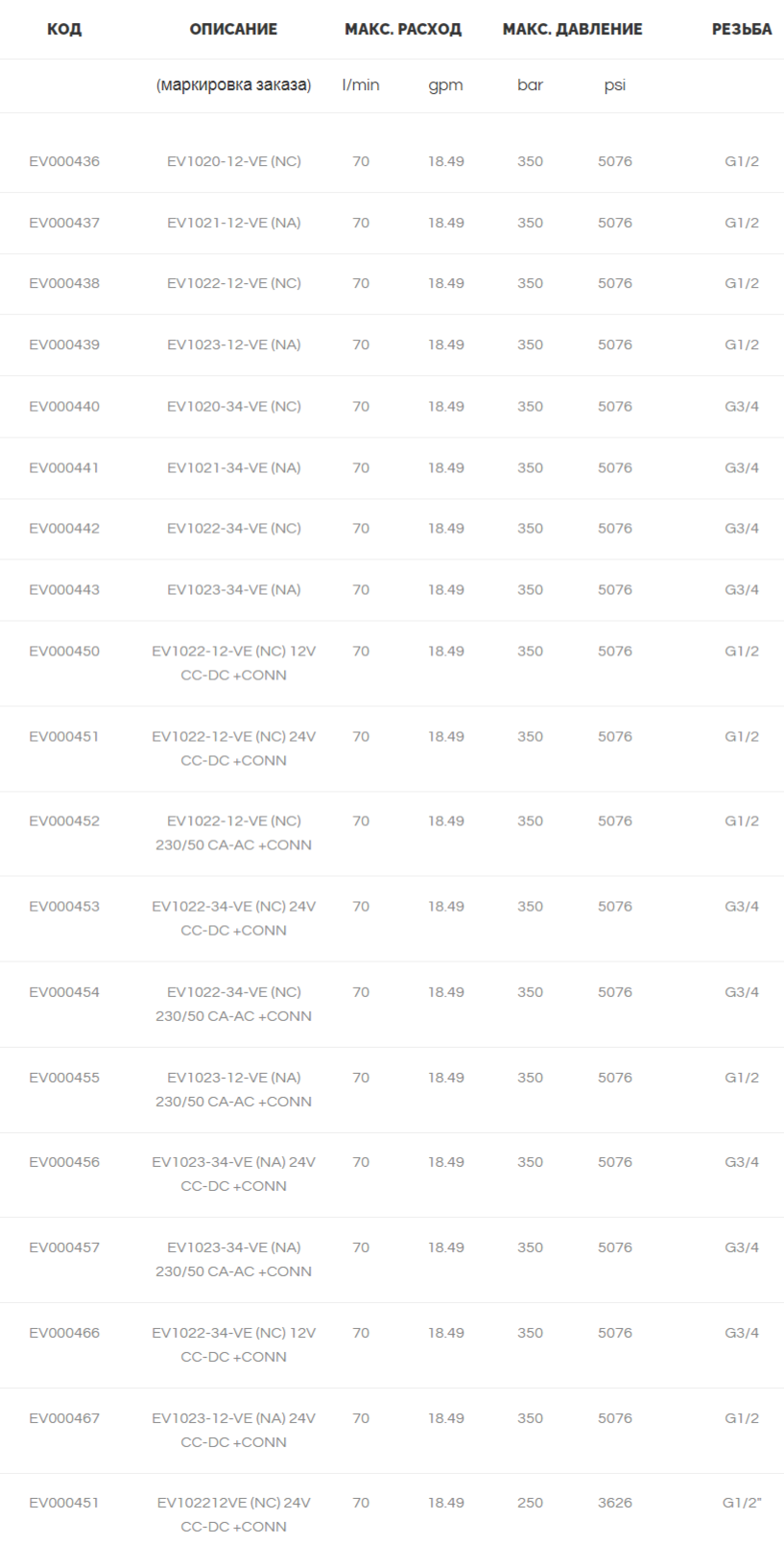Select product code EV000466
This screenshot has height=1544, width=784.
pyautogui.click(x=64, y=1332)
